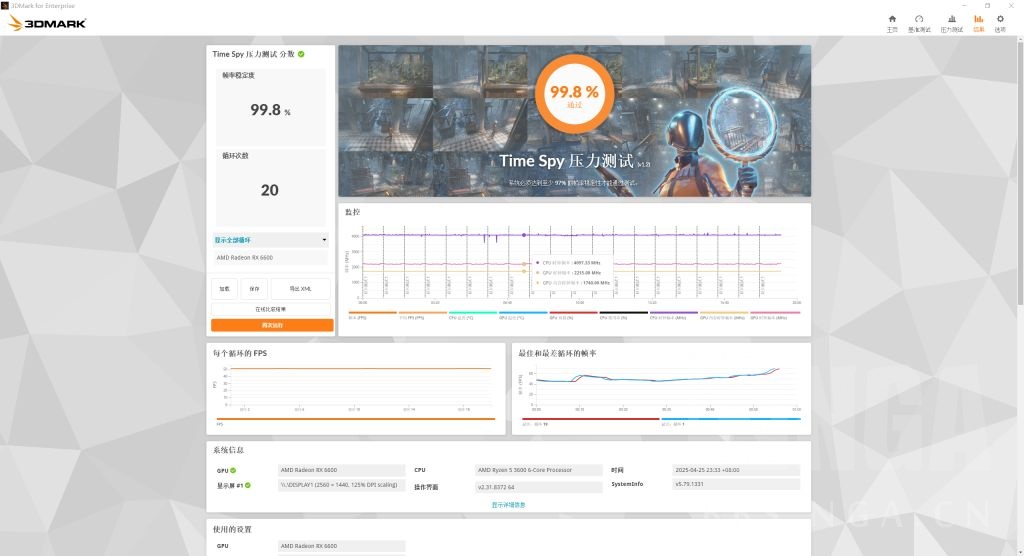Viewport: 1024px width, 556px height.
Task: Click the orange run again button
Action: point(272,325)
